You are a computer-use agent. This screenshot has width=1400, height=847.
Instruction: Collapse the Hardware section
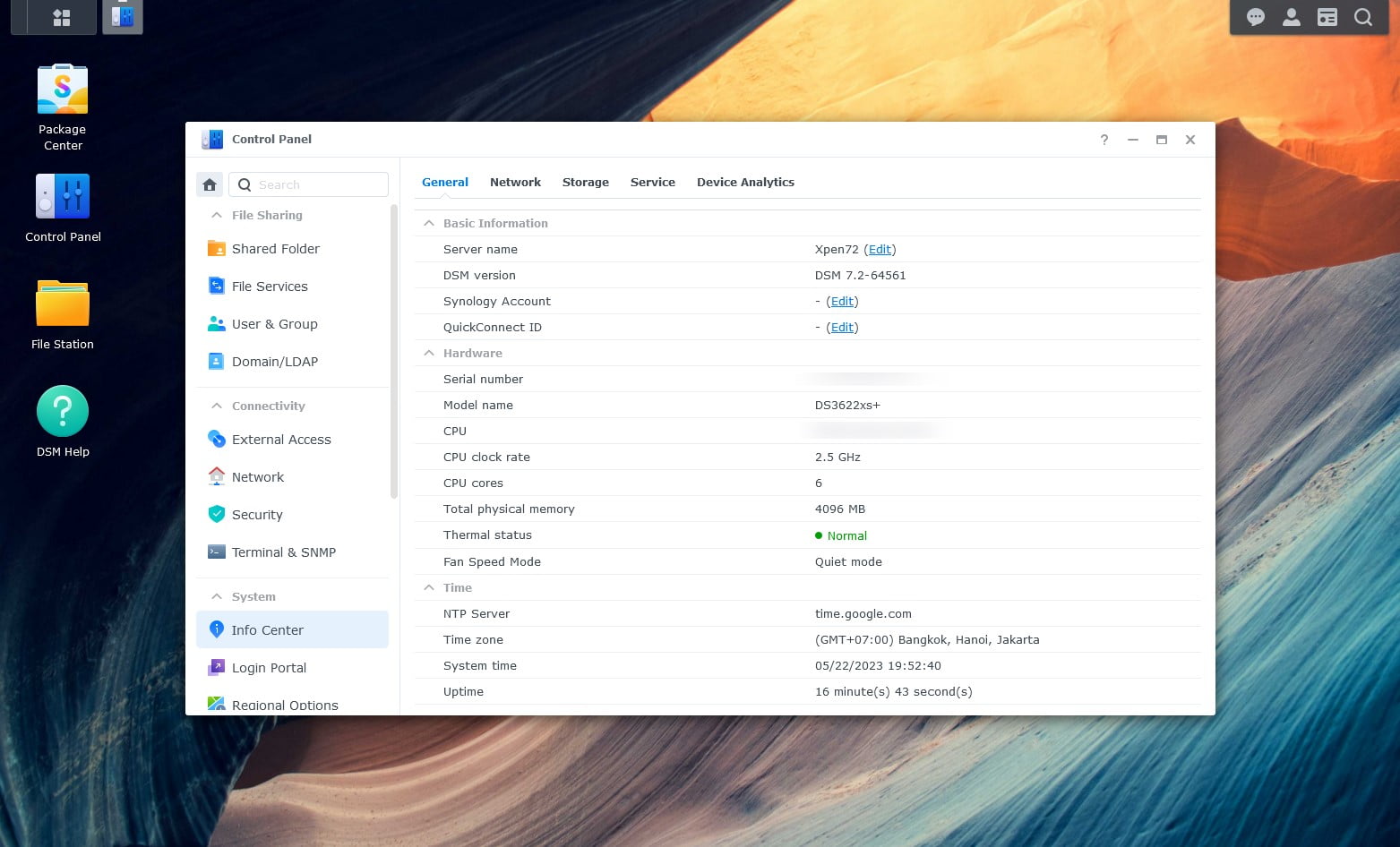click(429, 353)
